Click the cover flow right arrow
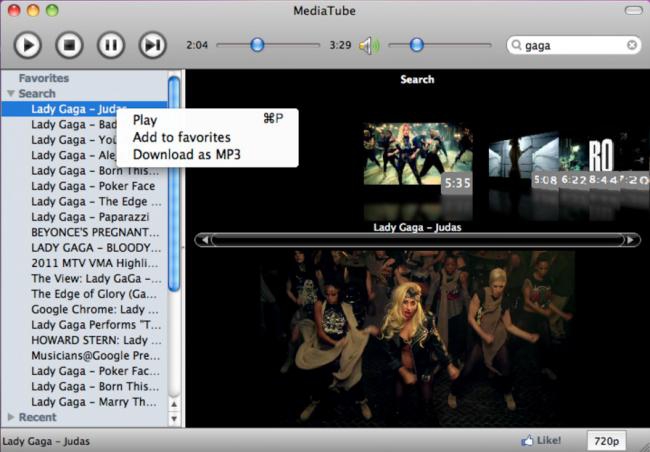This screenshot has width=650, height=452. [631, 240]
